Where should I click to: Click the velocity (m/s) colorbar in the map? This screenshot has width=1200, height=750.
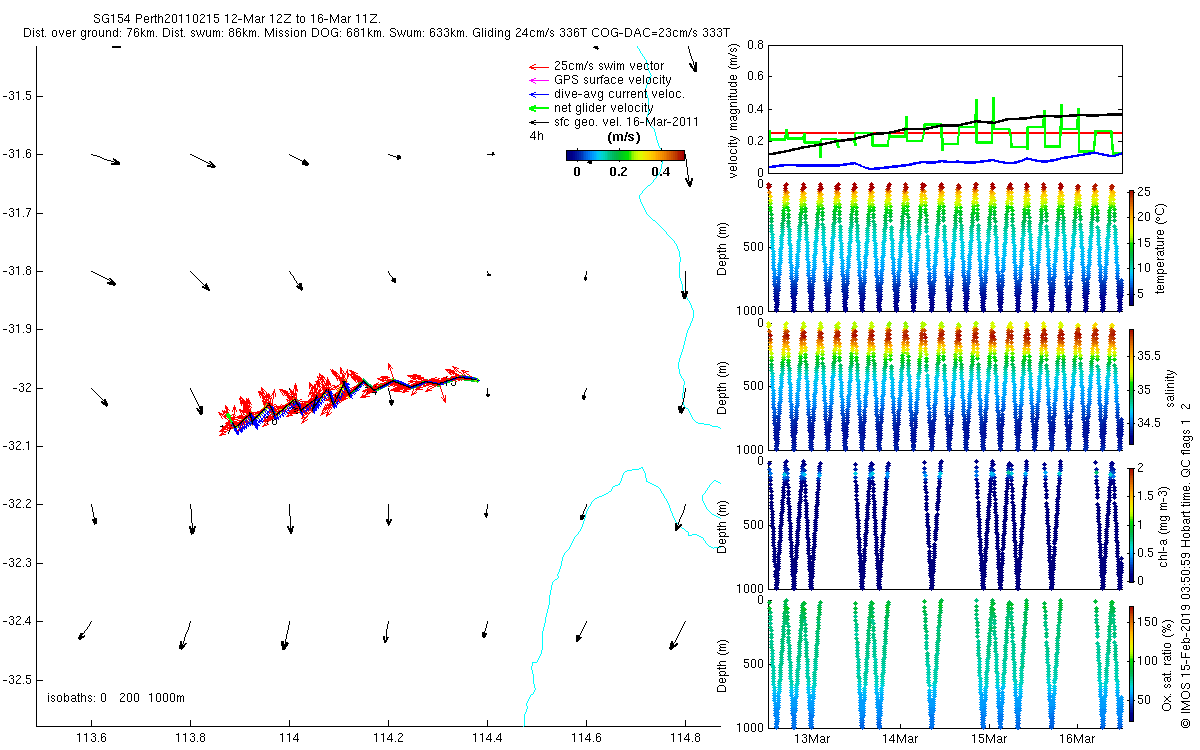[x=625, y=155]
